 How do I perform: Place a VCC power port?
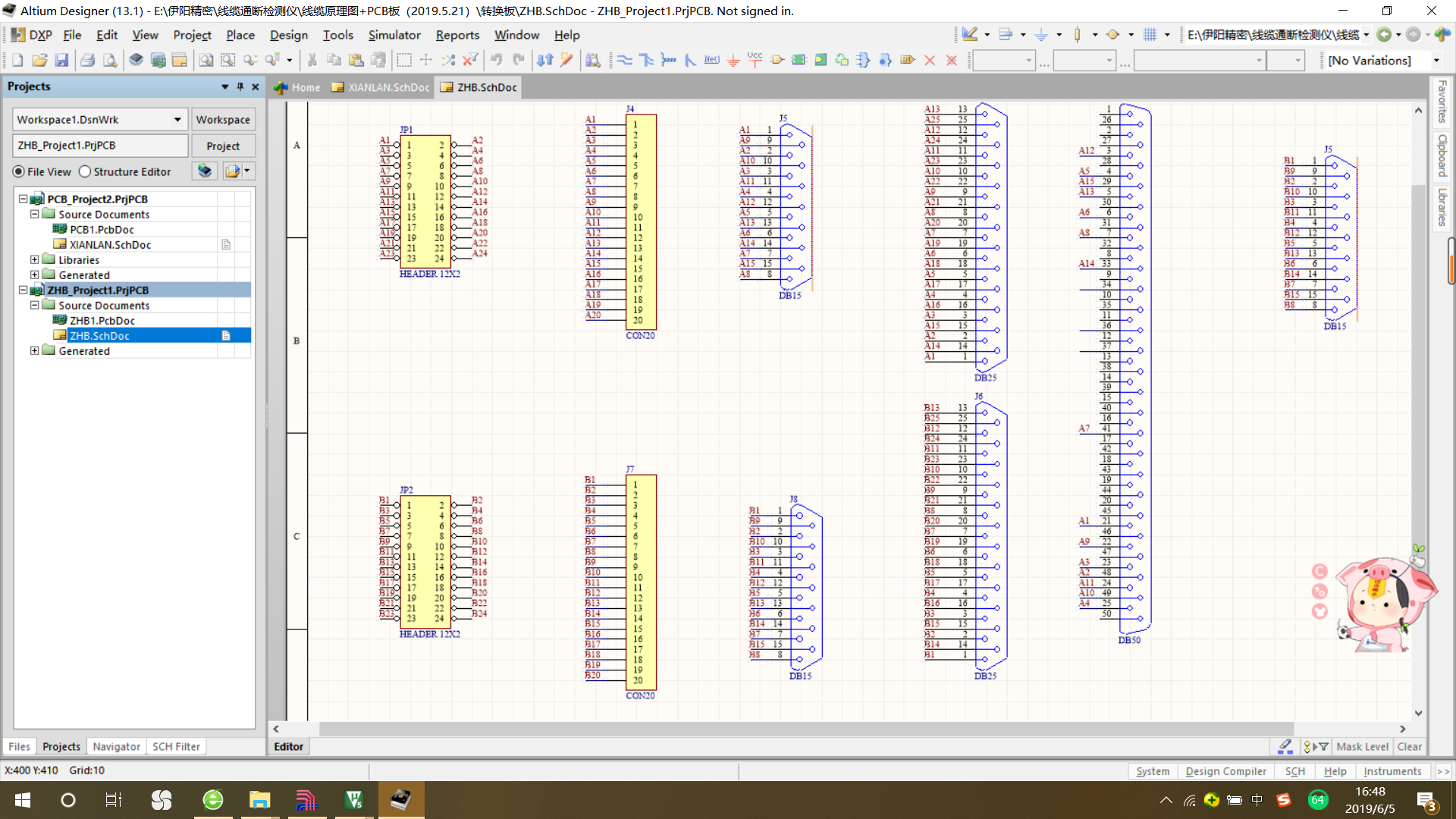click(x=755, y=60)
